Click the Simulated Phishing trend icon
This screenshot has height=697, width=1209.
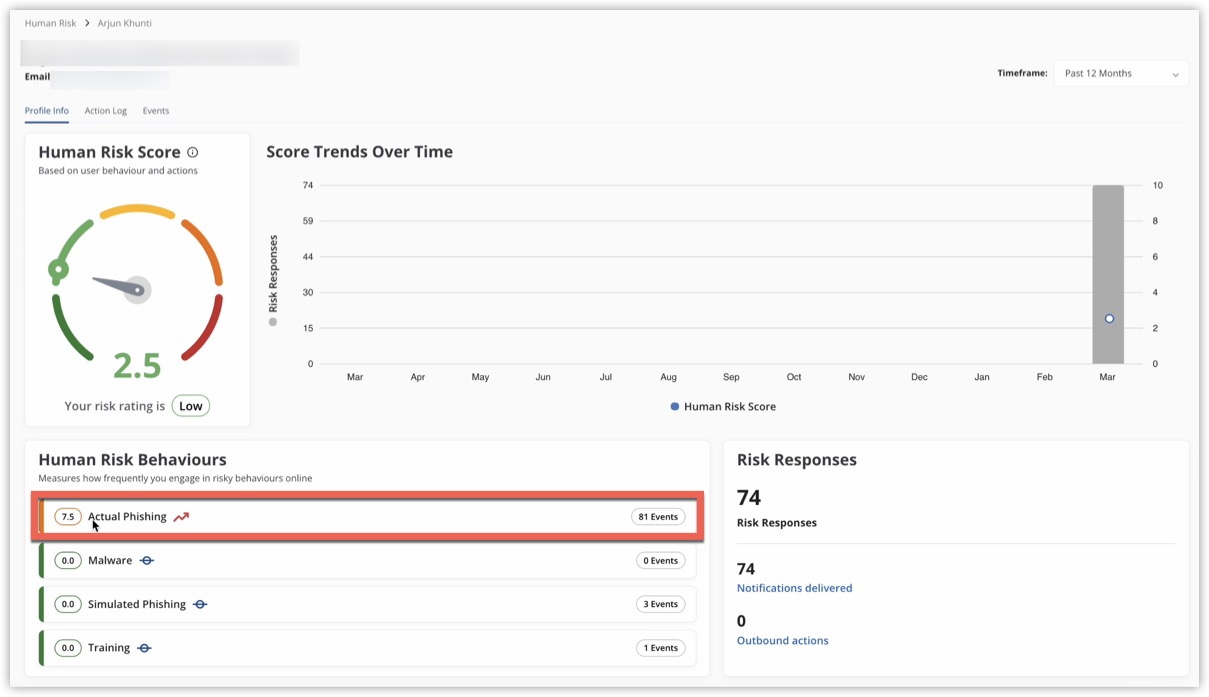coord(200,605)
